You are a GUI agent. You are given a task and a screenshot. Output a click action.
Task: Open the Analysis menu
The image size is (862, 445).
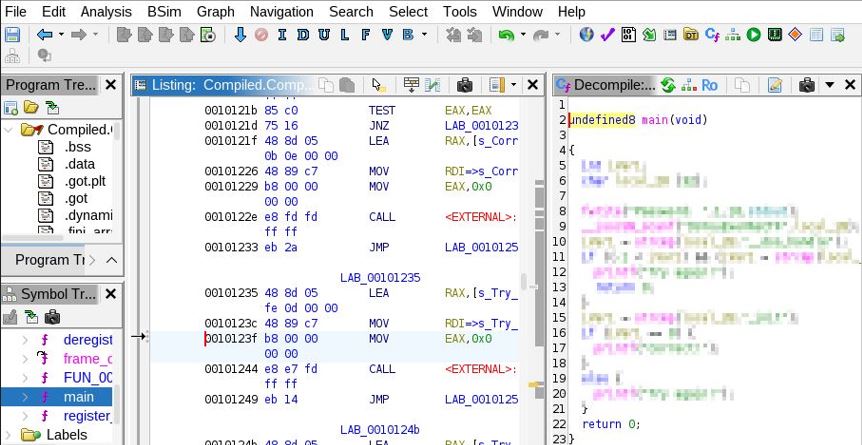tap(106, 12)
